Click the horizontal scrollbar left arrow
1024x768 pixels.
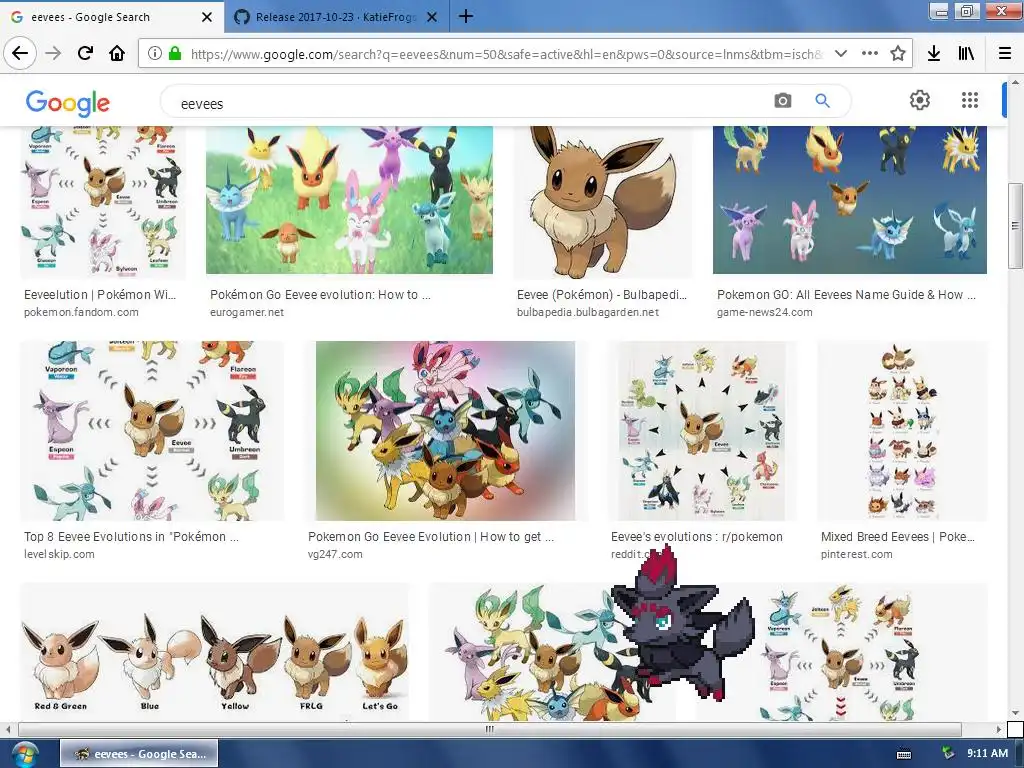pyautogui.click(x=8, y=729)
